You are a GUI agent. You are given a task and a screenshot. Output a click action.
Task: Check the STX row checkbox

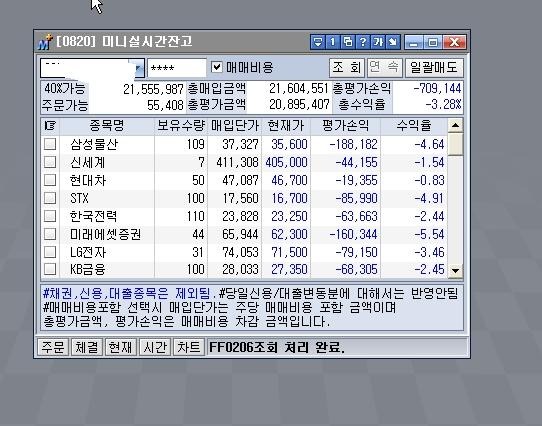point(50,197)
